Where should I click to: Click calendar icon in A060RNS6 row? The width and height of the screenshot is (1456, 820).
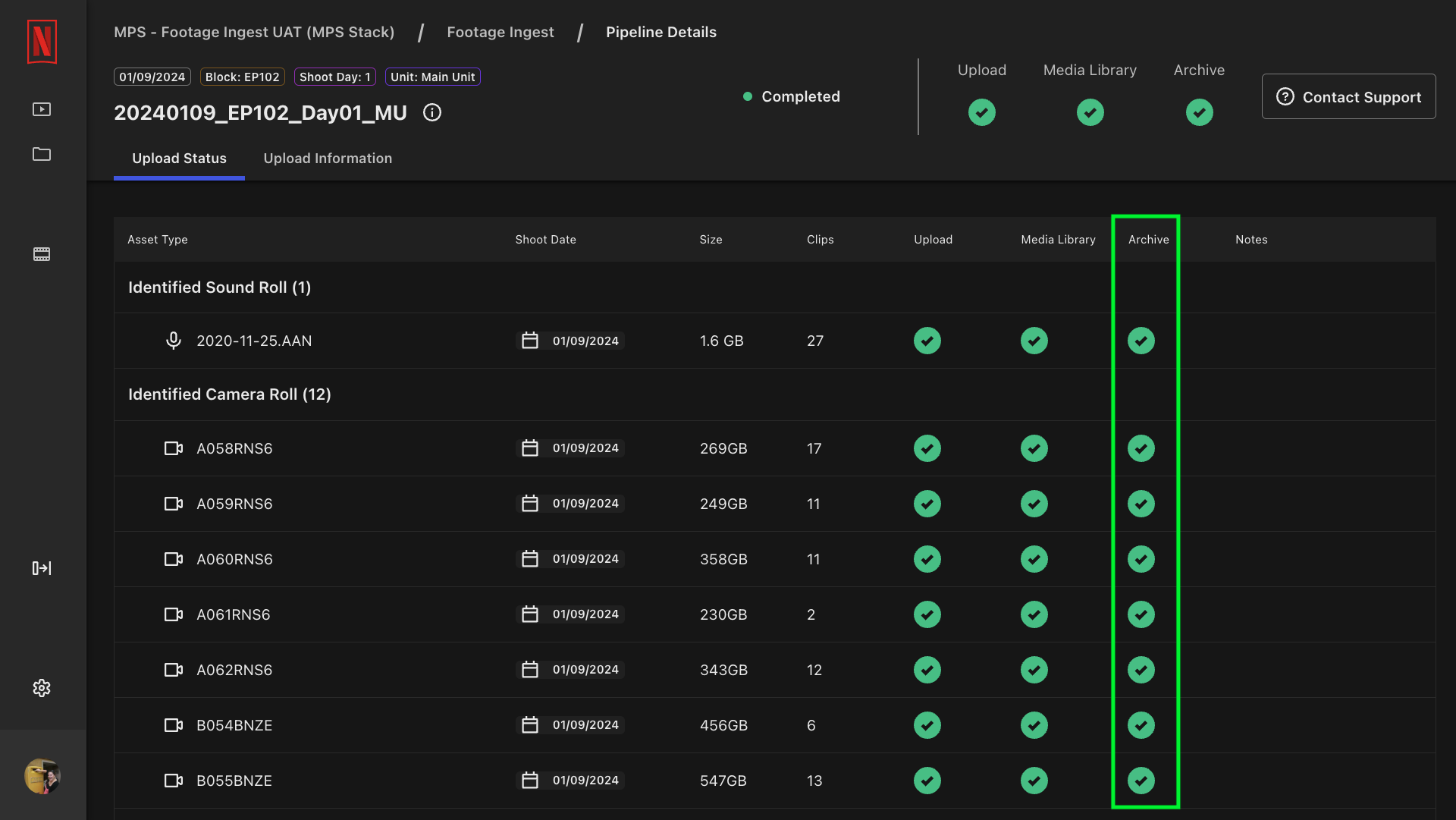pyautogui.click(x=530, y=559)
